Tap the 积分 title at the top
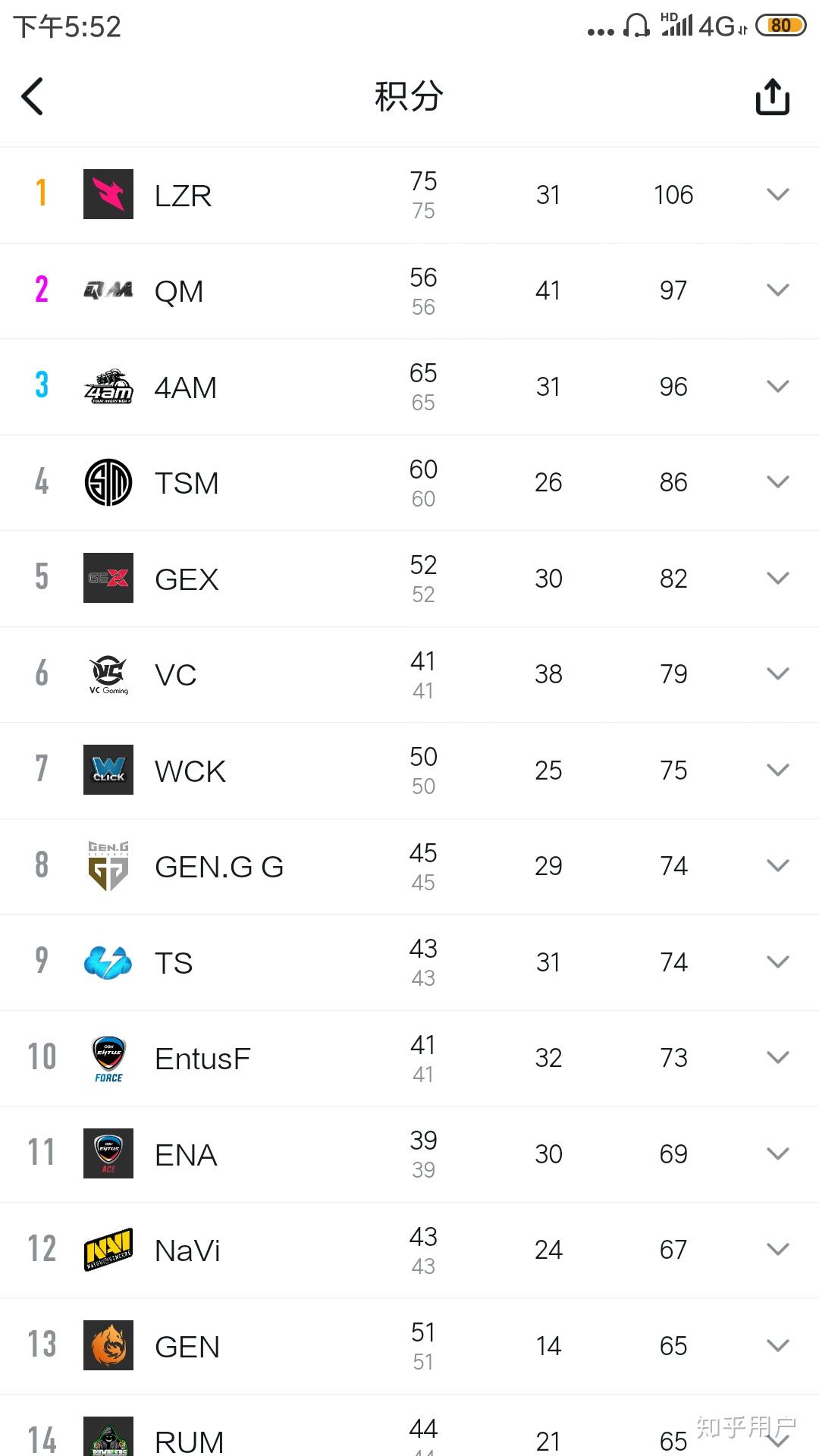The height and width of the screenshot is (1456, 819). 408,97
